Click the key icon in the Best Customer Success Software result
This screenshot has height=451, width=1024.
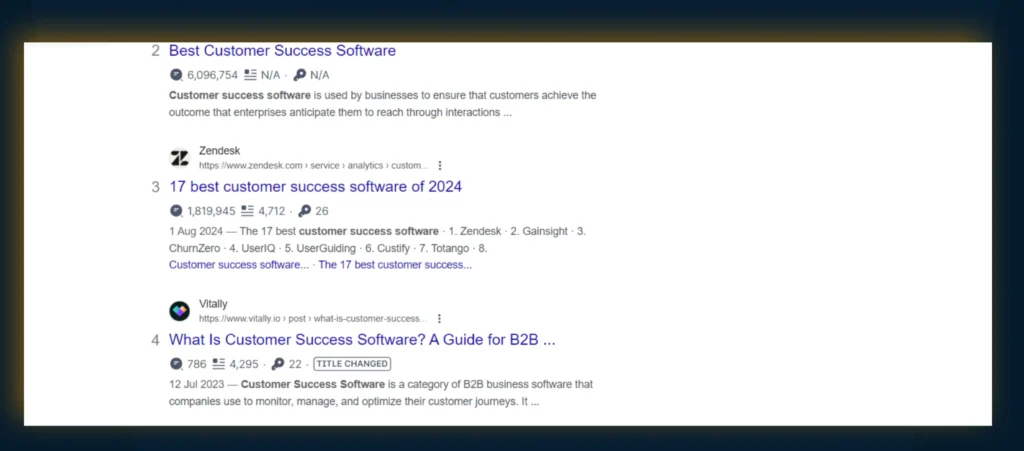click(x=299, y=75)
